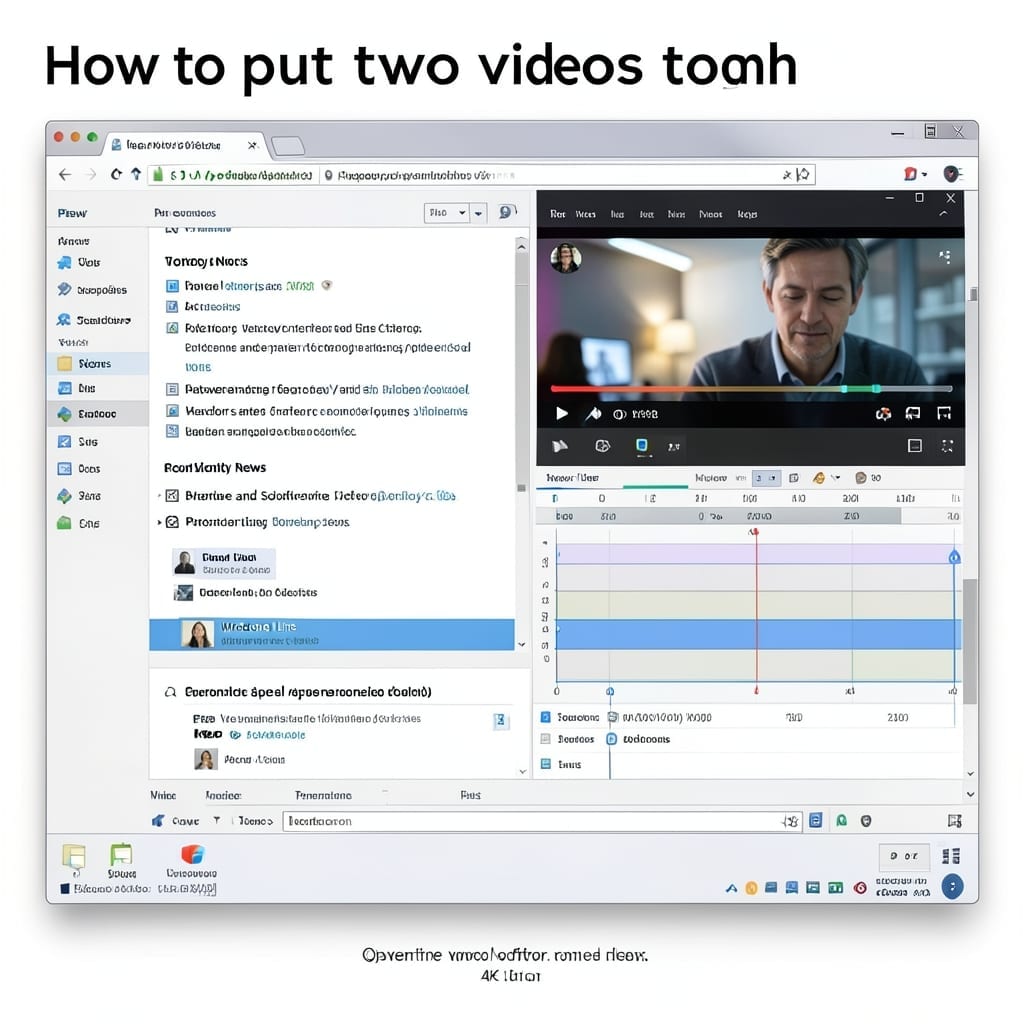Click the orange tray icon
Screen dimensions: 1024x1024
[x=752, y=888]
